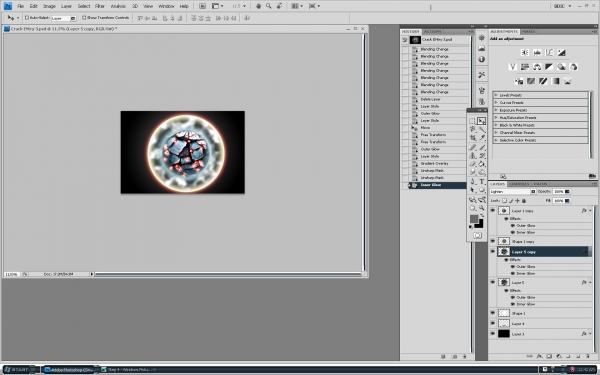Add a Gradient Map adjustment

[x=555, y=81]
